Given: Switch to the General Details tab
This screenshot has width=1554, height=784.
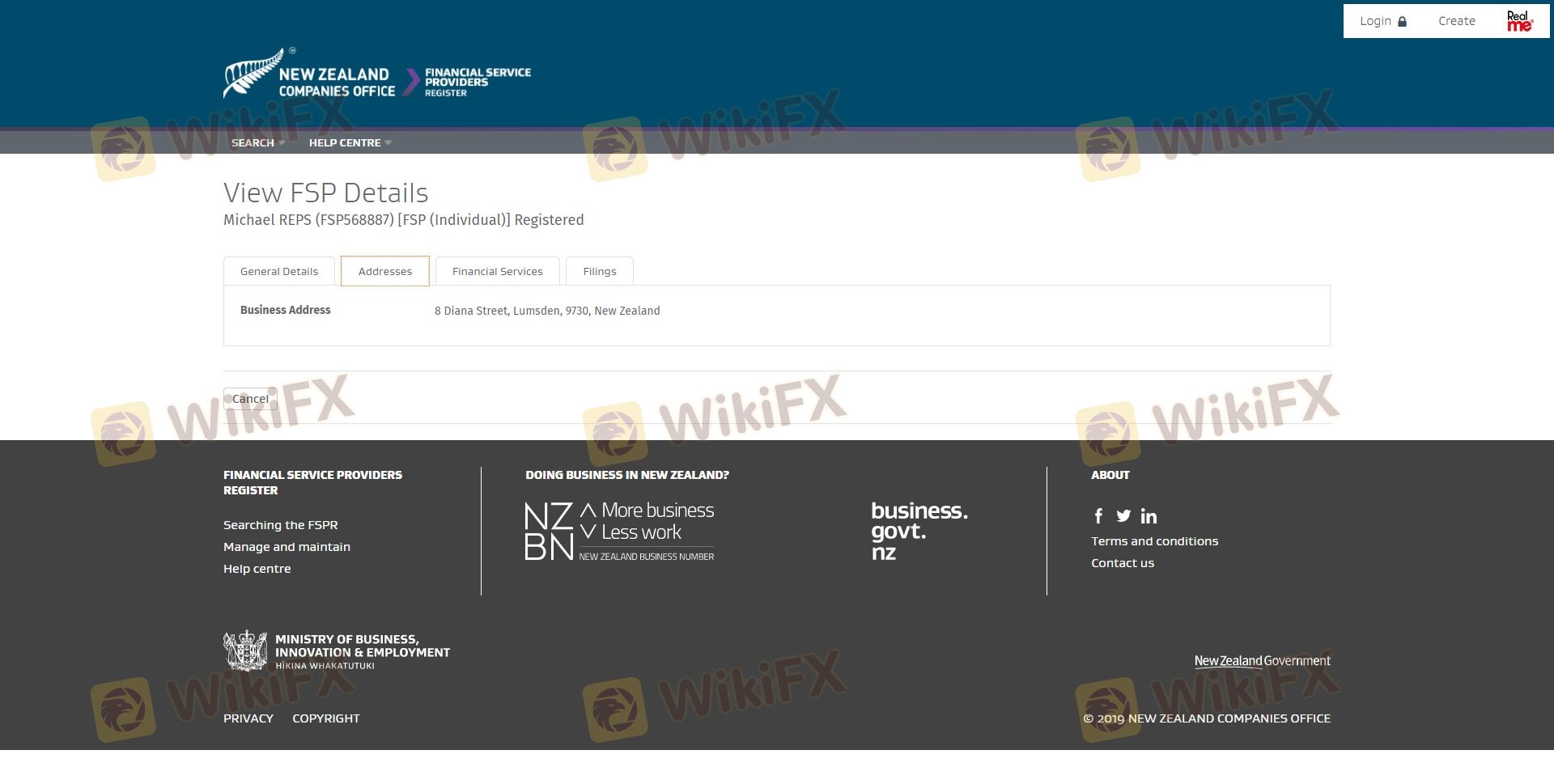Looking at the screenshot, I should [279, 272].
